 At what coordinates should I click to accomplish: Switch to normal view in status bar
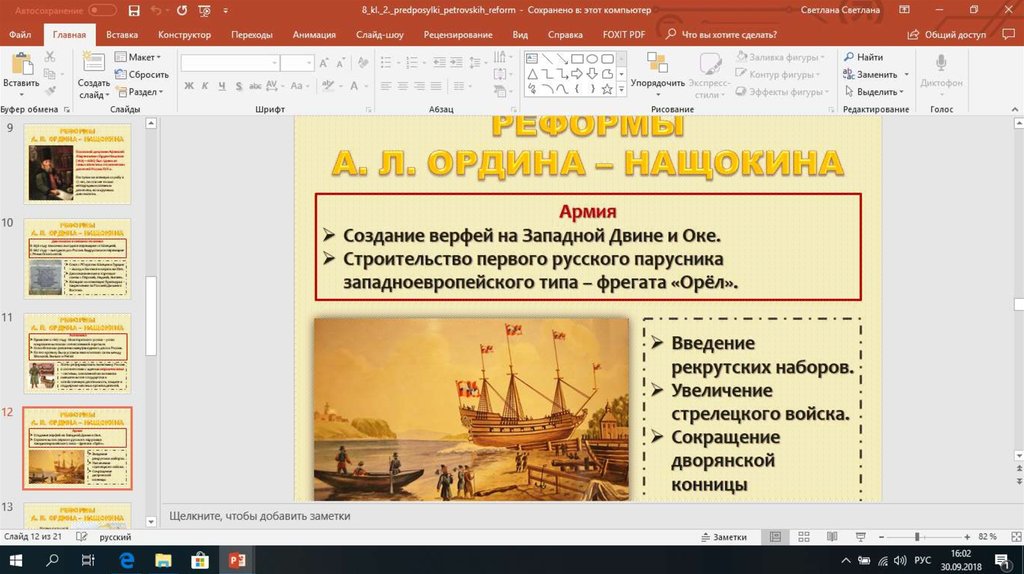(775, 537)
